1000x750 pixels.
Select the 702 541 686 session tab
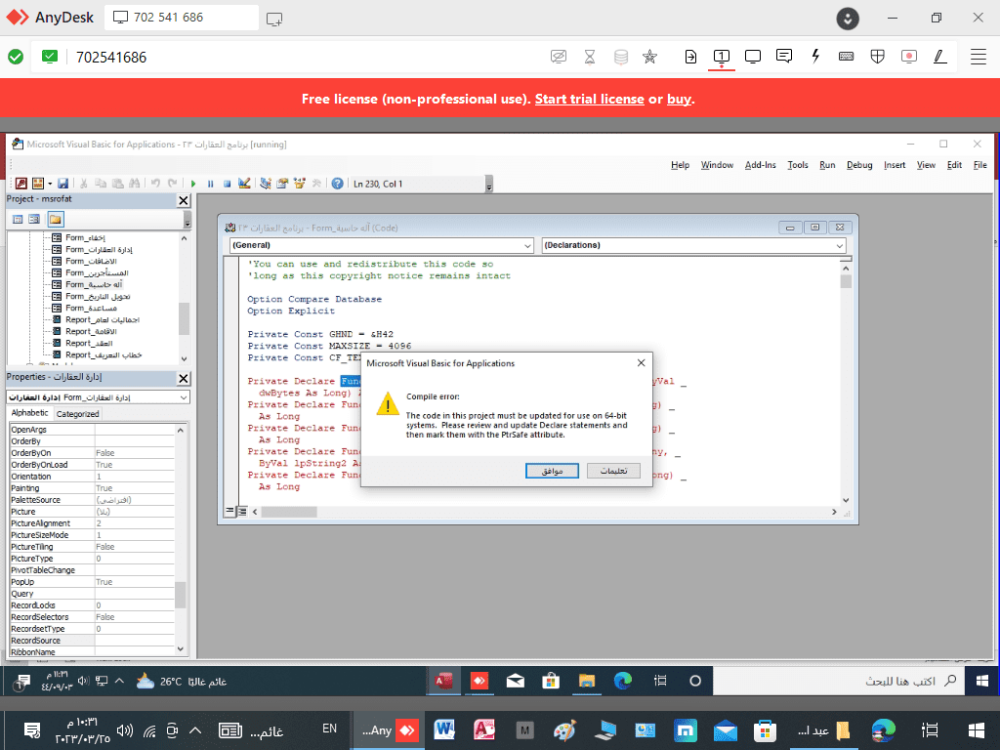tap(181, 17)
